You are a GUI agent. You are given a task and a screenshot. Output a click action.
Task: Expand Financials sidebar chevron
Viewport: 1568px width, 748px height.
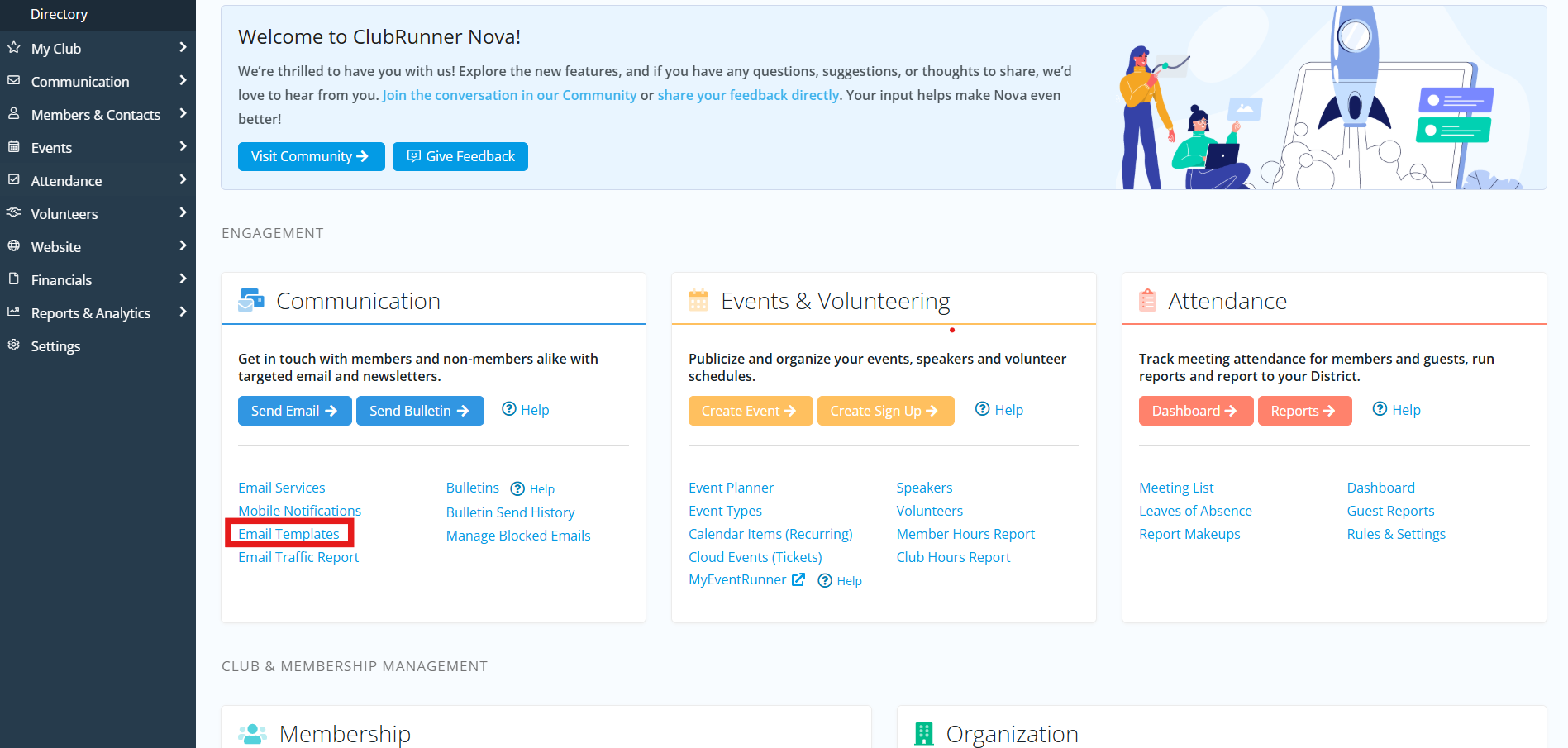point(183,279)
